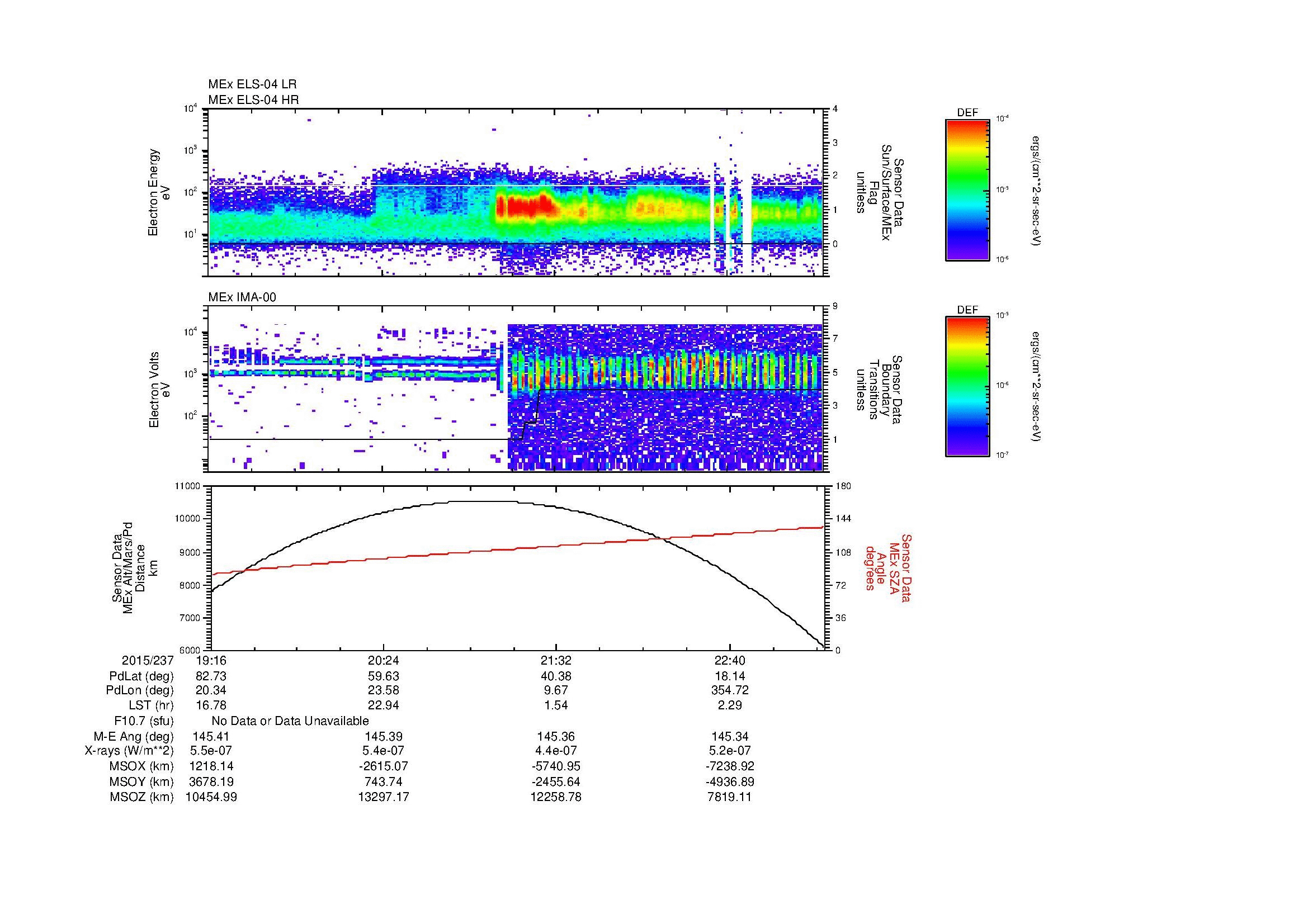Click the 'Electron Volts eV' axis label
The width and height of the screenshot is (1308, 924).
[159, 390]
